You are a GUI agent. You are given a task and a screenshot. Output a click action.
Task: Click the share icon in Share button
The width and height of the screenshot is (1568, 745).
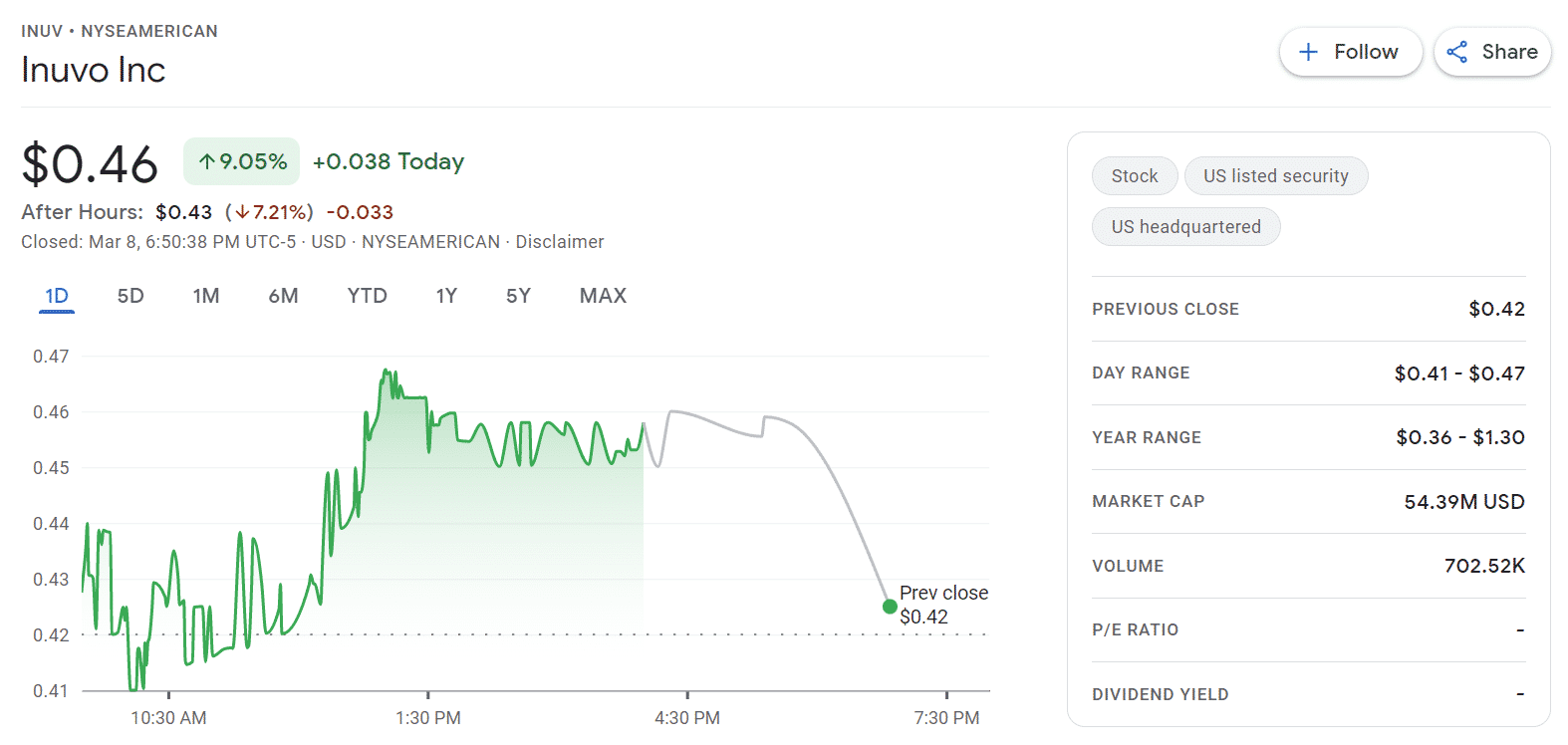(x=1457, y=52)
